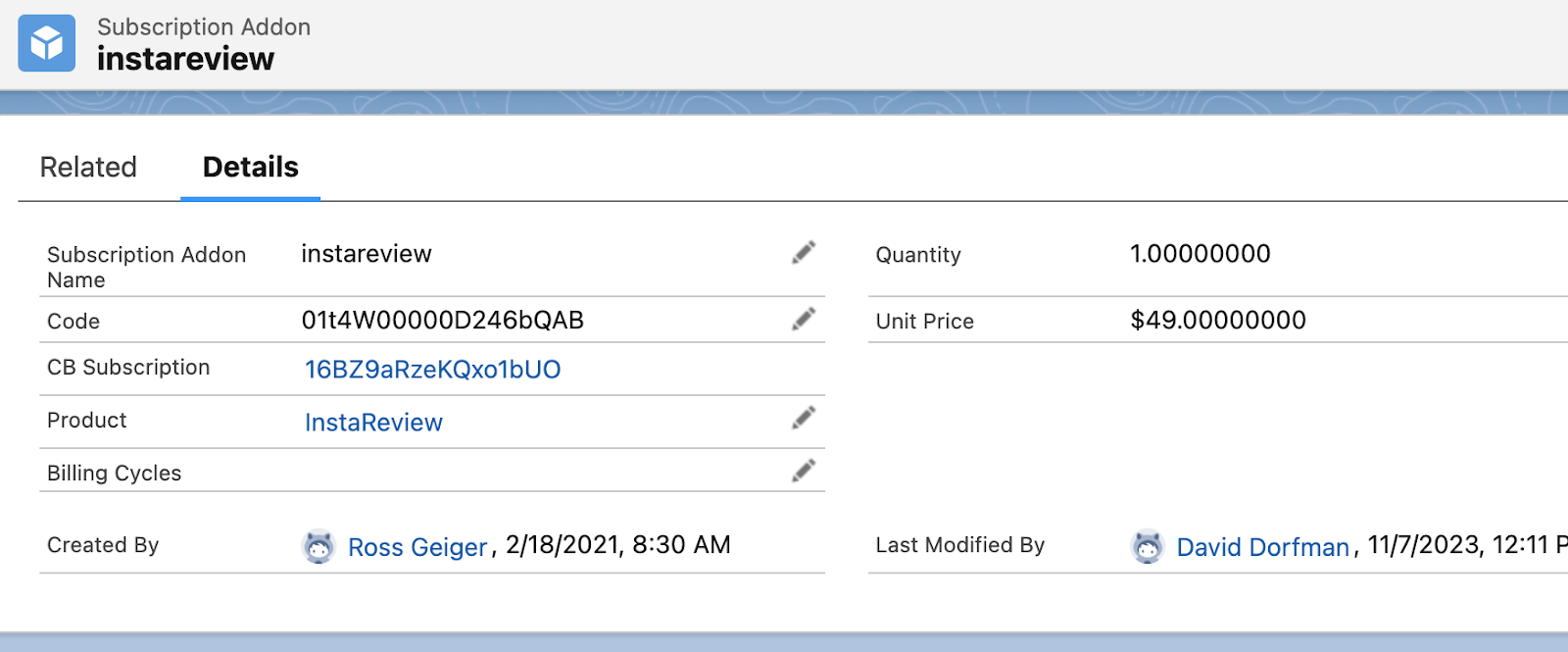Click the instareview name field value
The height and width of the screenshot is (652, 1568).
(x=366, y=254)
